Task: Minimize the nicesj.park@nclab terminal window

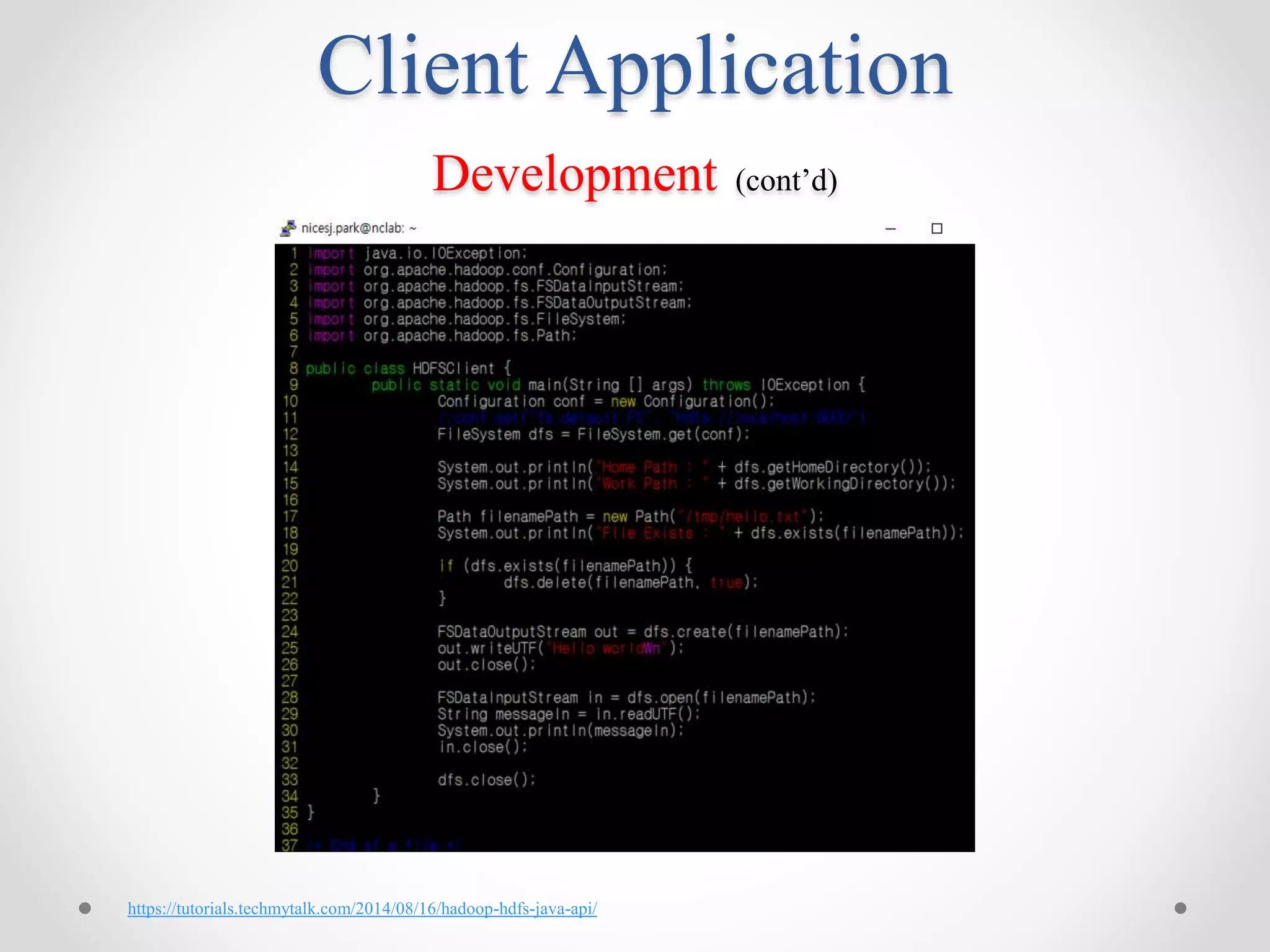Action: [x=890, y=229]
